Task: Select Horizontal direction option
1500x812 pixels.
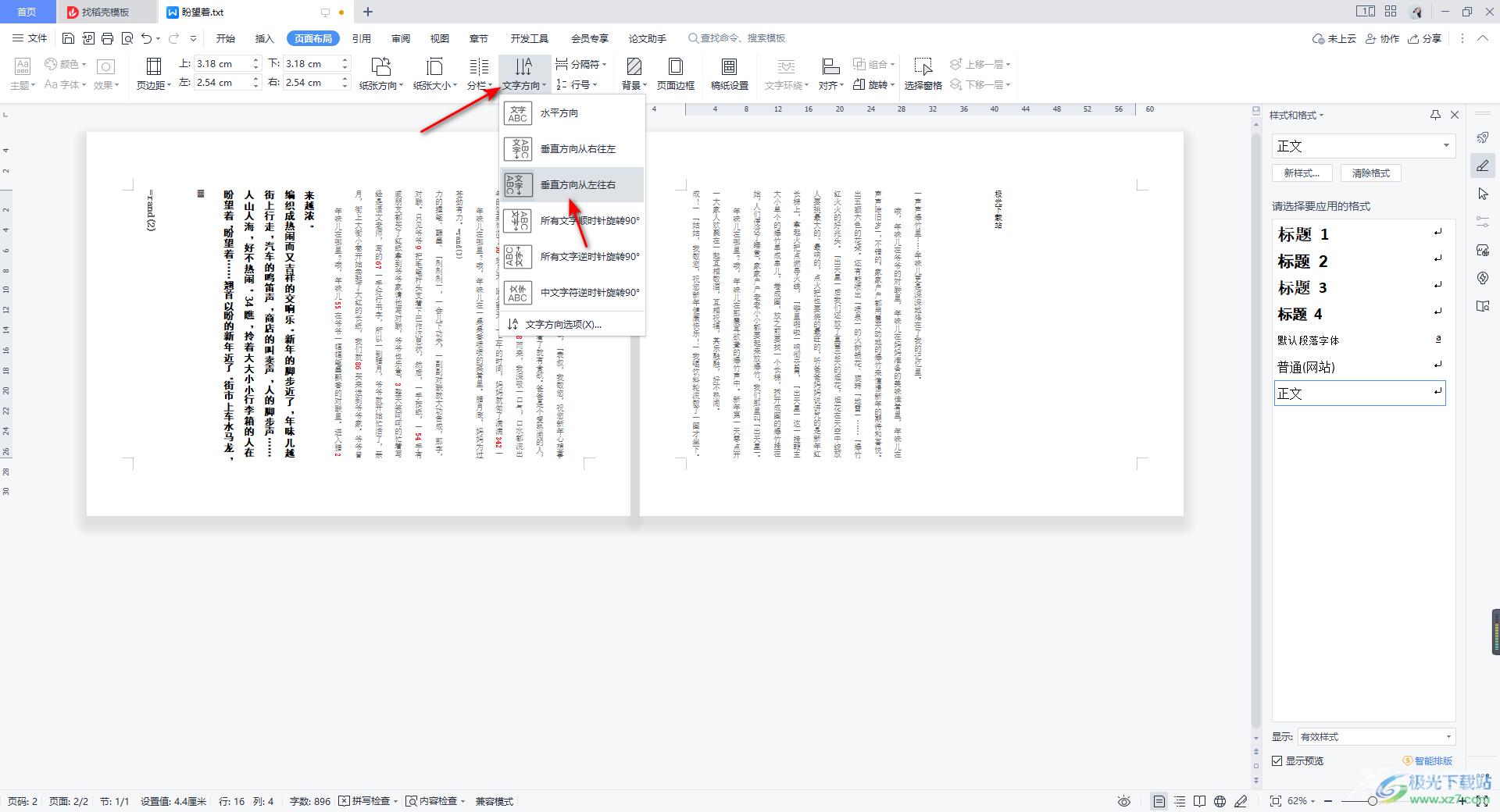Action: 572,113
